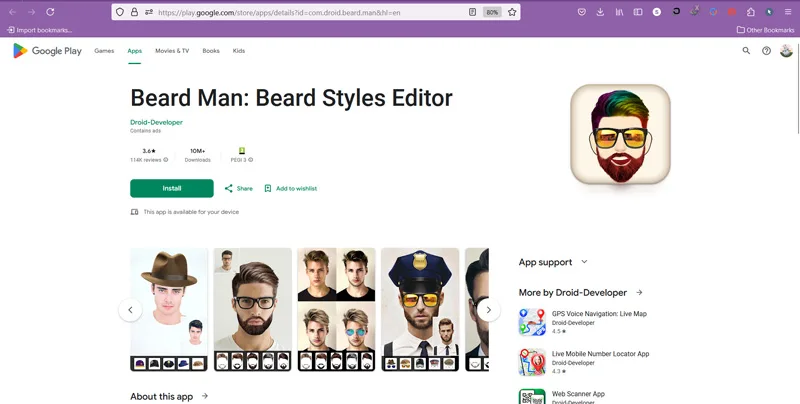Add Beard Man to wishlist
Screen dimensions: 800x404
point(290,188)
